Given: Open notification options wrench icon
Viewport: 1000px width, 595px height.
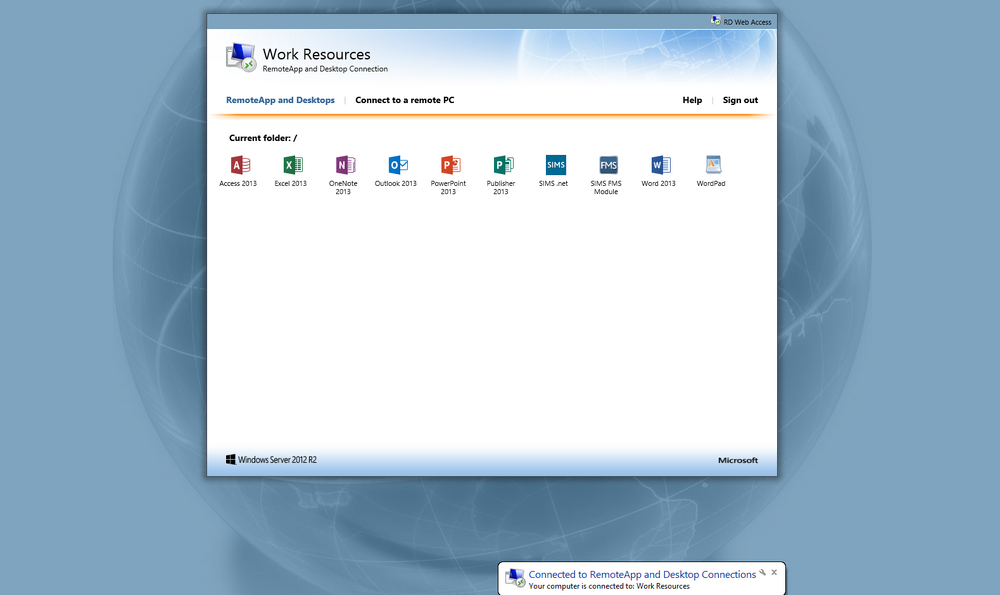Looking at the screenshot, I should pos(762,573).
